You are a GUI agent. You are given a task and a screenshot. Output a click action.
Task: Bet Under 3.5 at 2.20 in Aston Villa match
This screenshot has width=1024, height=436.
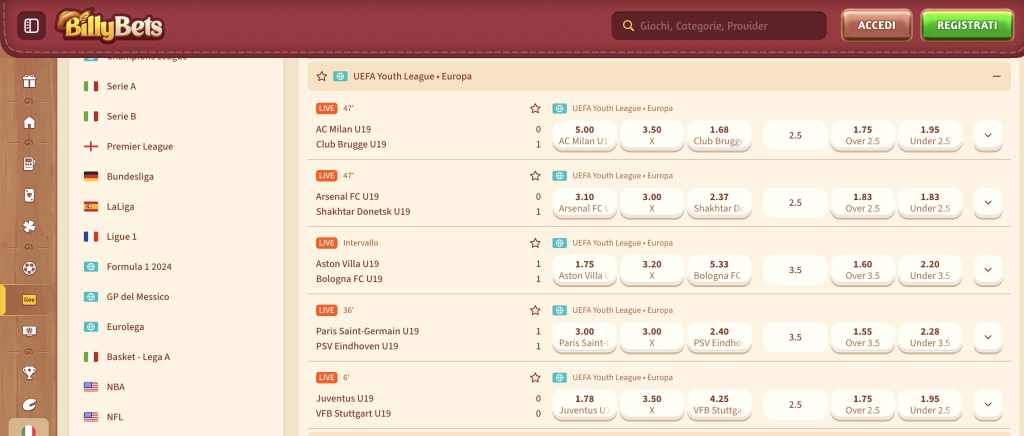930,270
